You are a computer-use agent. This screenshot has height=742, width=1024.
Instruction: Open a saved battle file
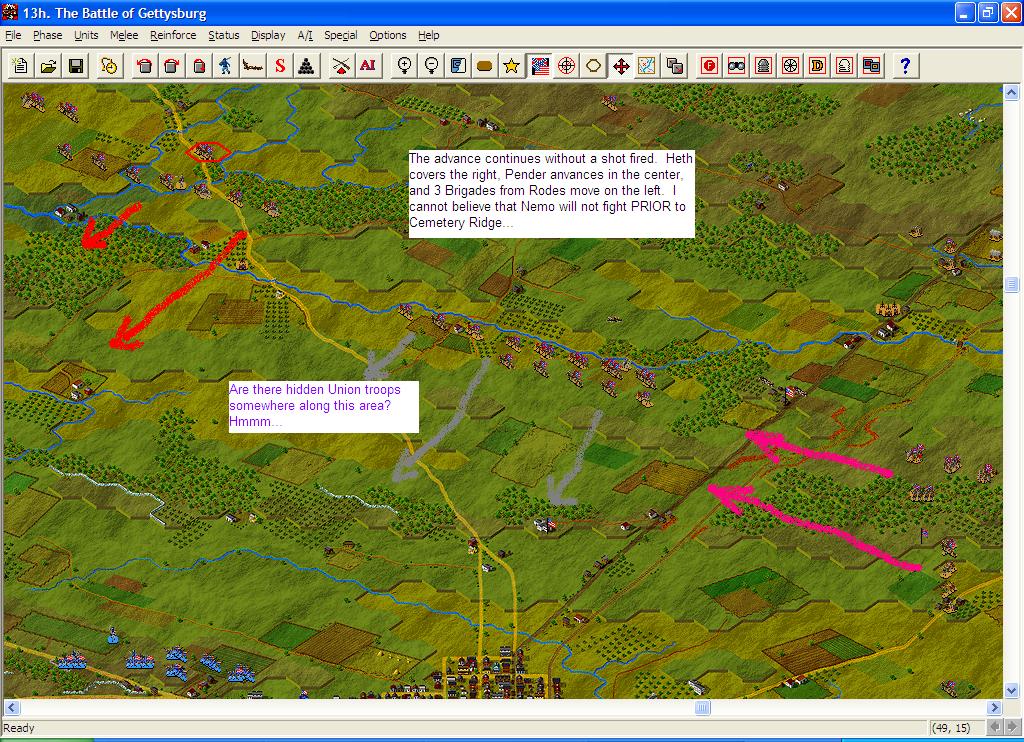pyautogui.click(x=48, y=65)
